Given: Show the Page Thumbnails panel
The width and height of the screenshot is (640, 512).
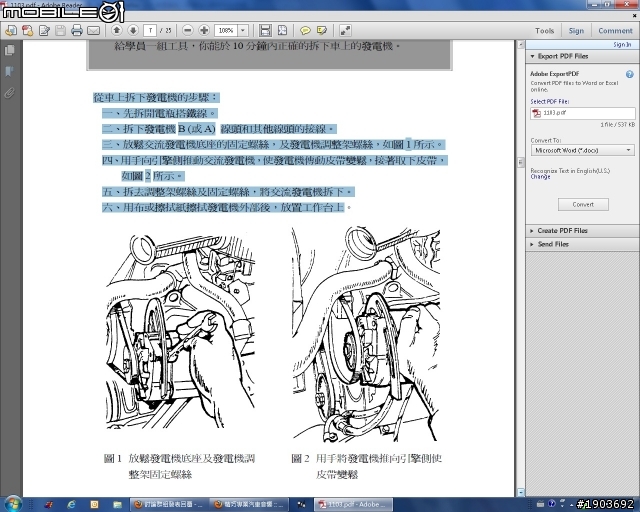Looking at the screenshot, I should point(9,52).
